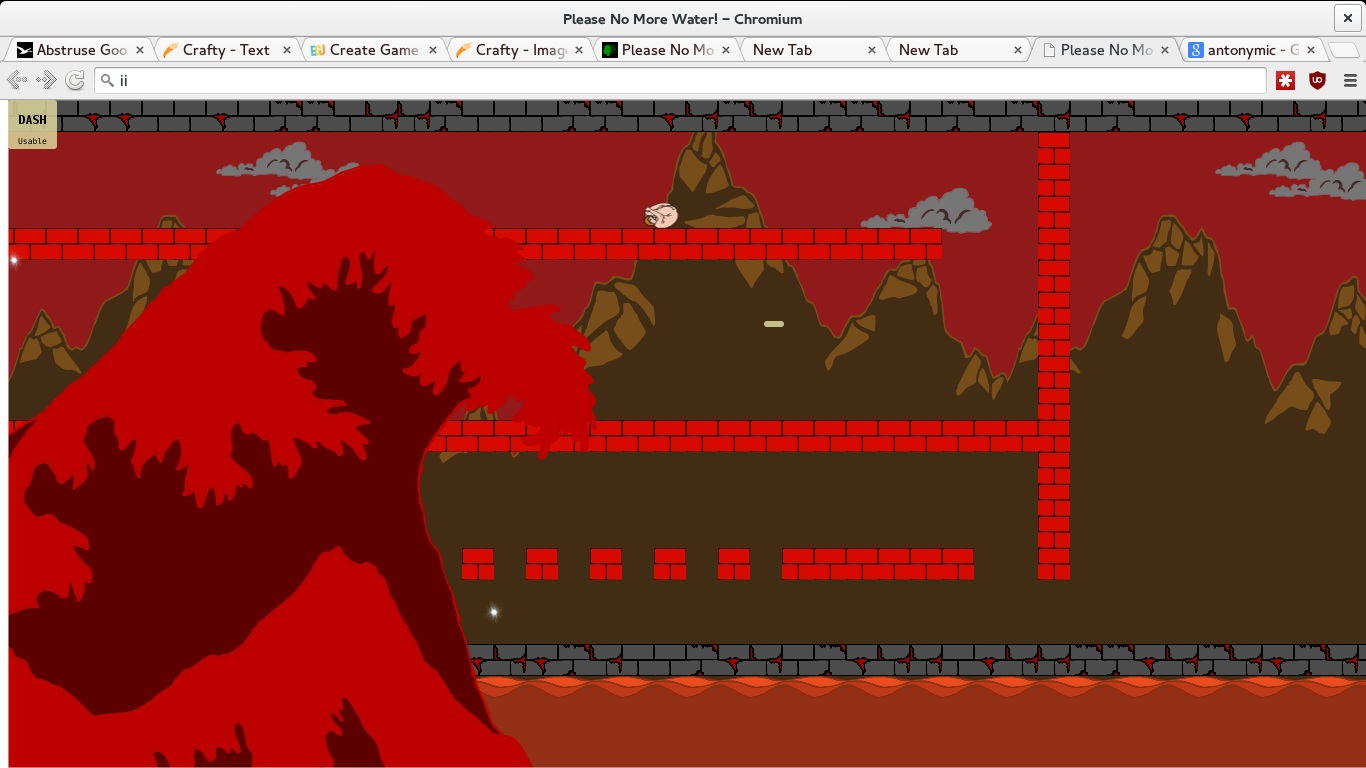Click the address bar containing 'ii'

click(x=680, y=80)
